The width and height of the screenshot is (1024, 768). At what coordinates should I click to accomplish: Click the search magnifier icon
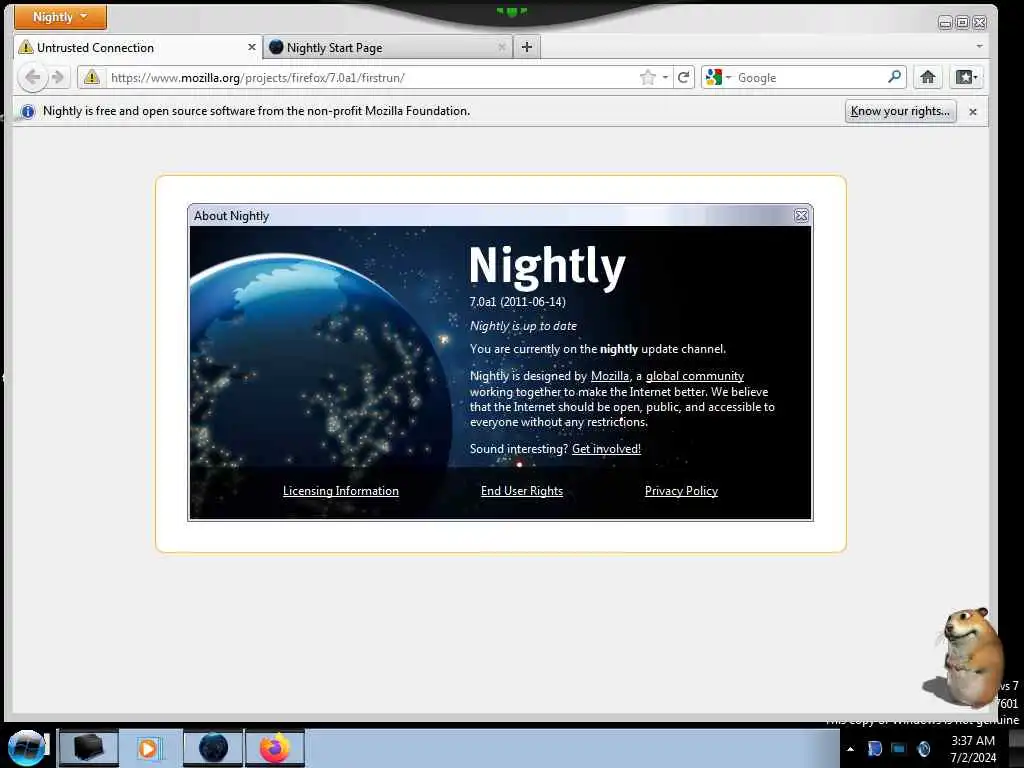895,77
